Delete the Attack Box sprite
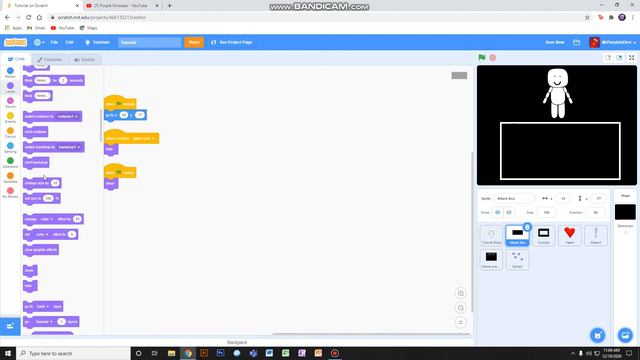640x360 pixels. click(527, 227)
